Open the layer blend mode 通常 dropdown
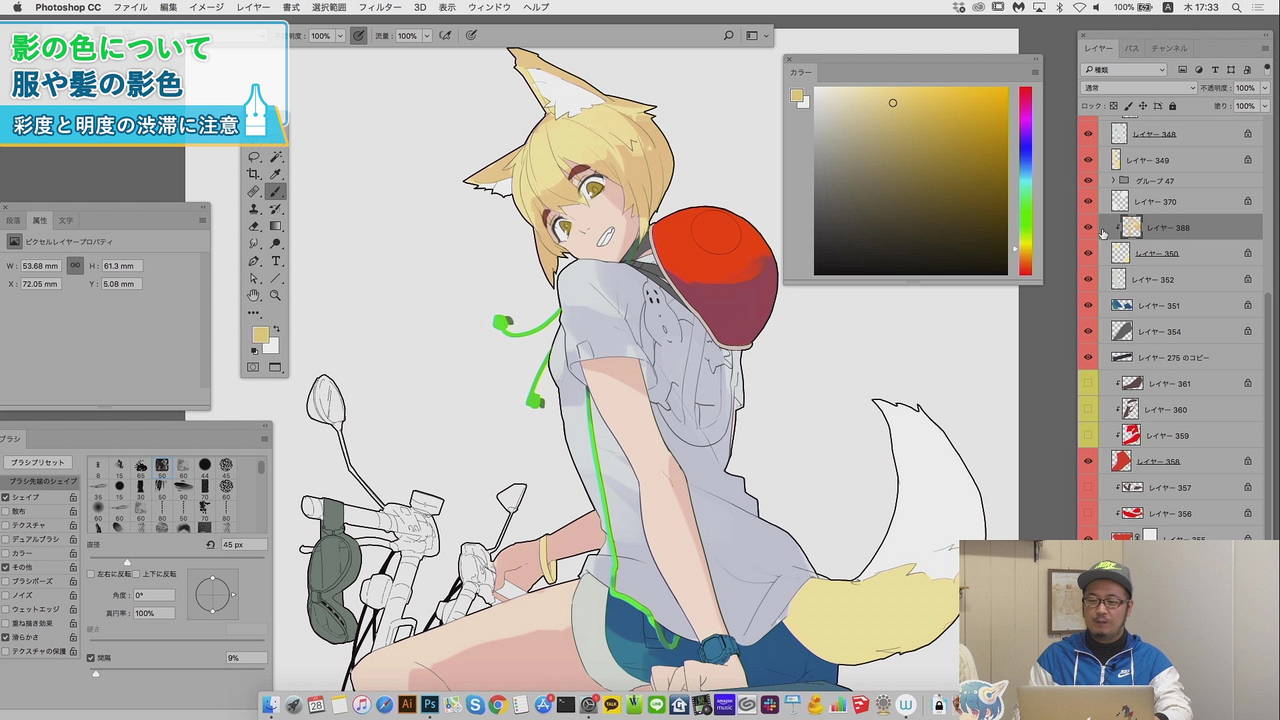1280x720 pixels. (x=1138, y=88)
